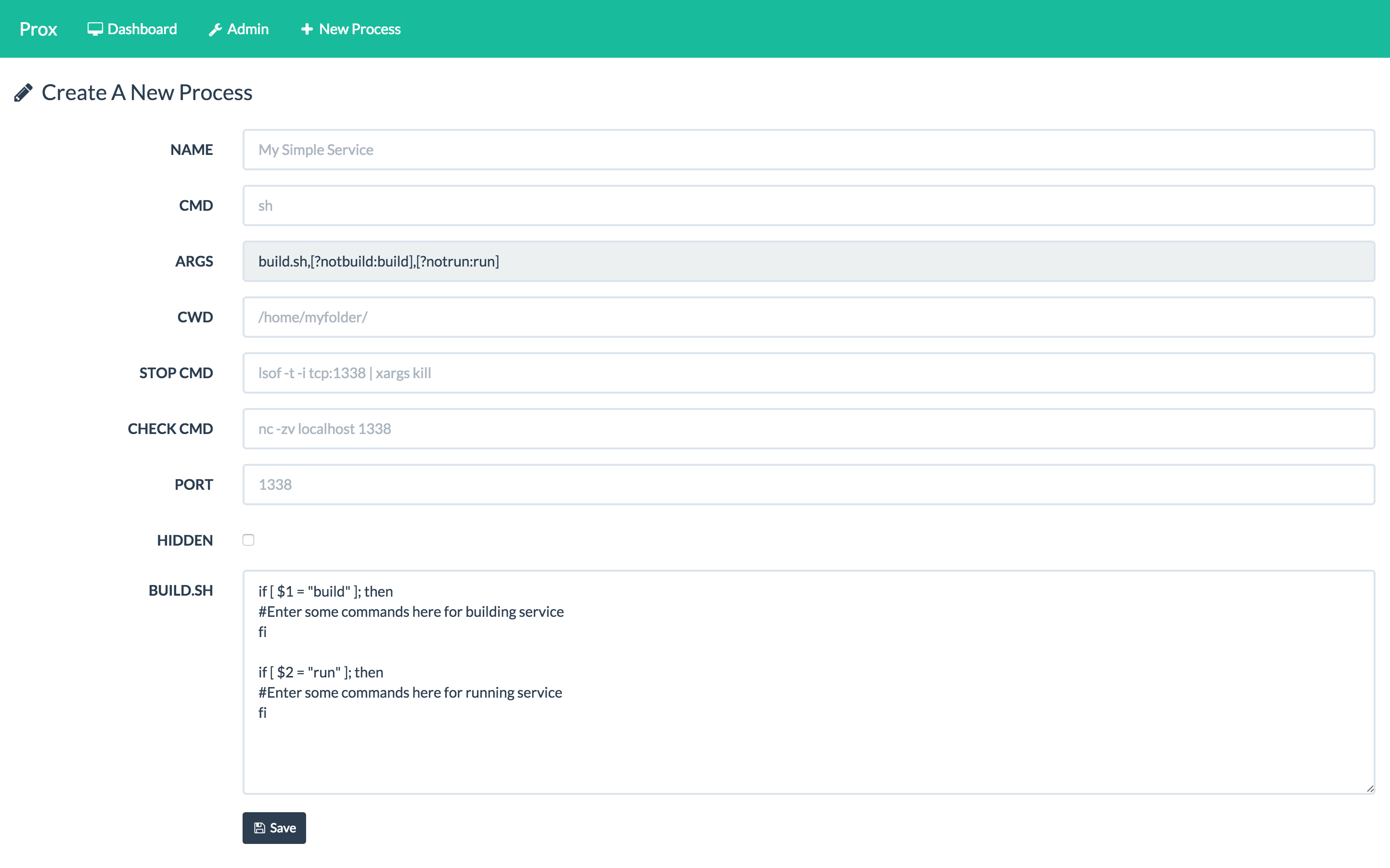
Task: Click into the CMD text field
Action: [809, 205]
